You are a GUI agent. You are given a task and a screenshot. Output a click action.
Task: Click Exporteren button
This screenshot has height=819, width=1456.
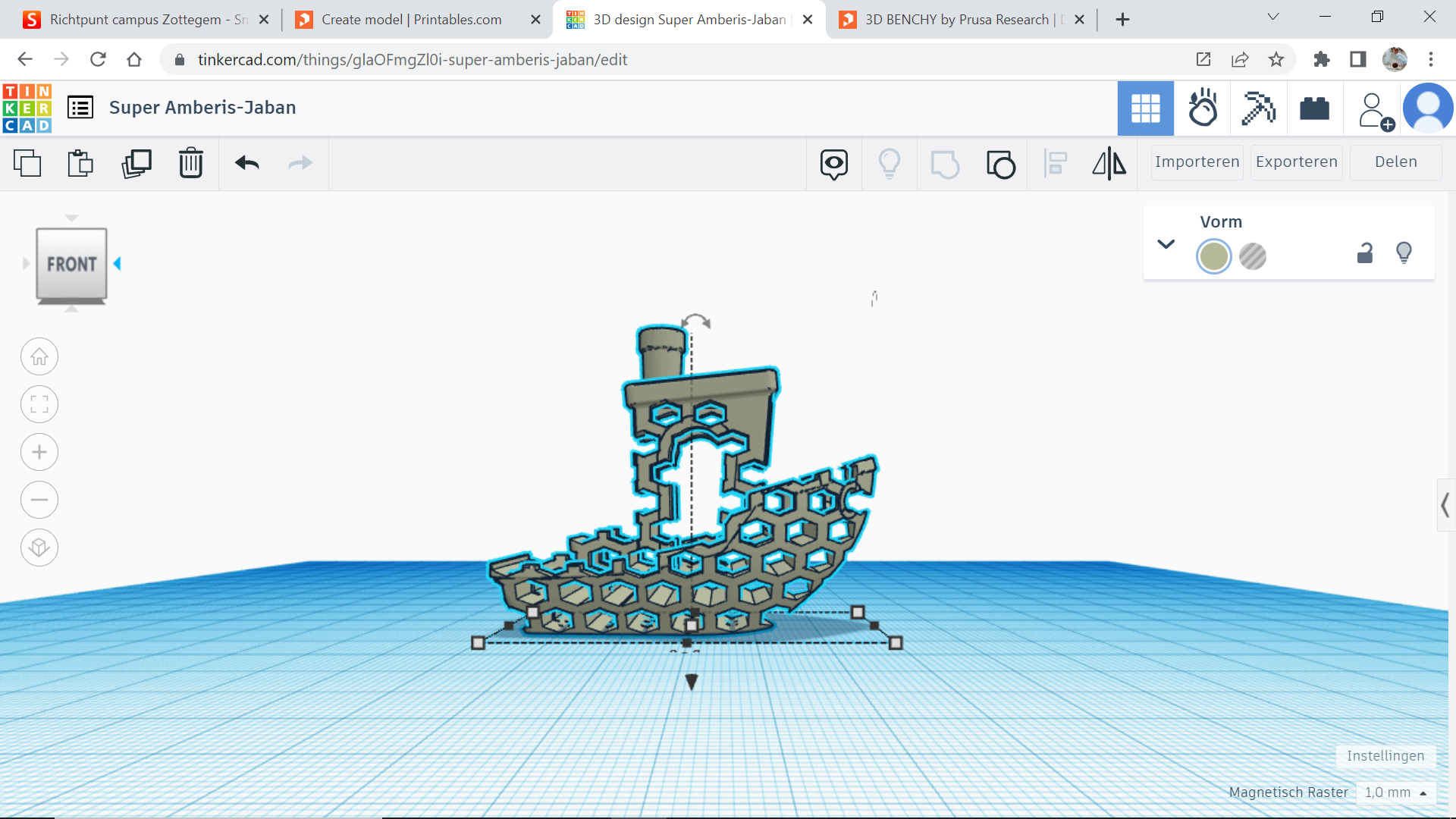pyautogui.click(x=1296, y=162)
